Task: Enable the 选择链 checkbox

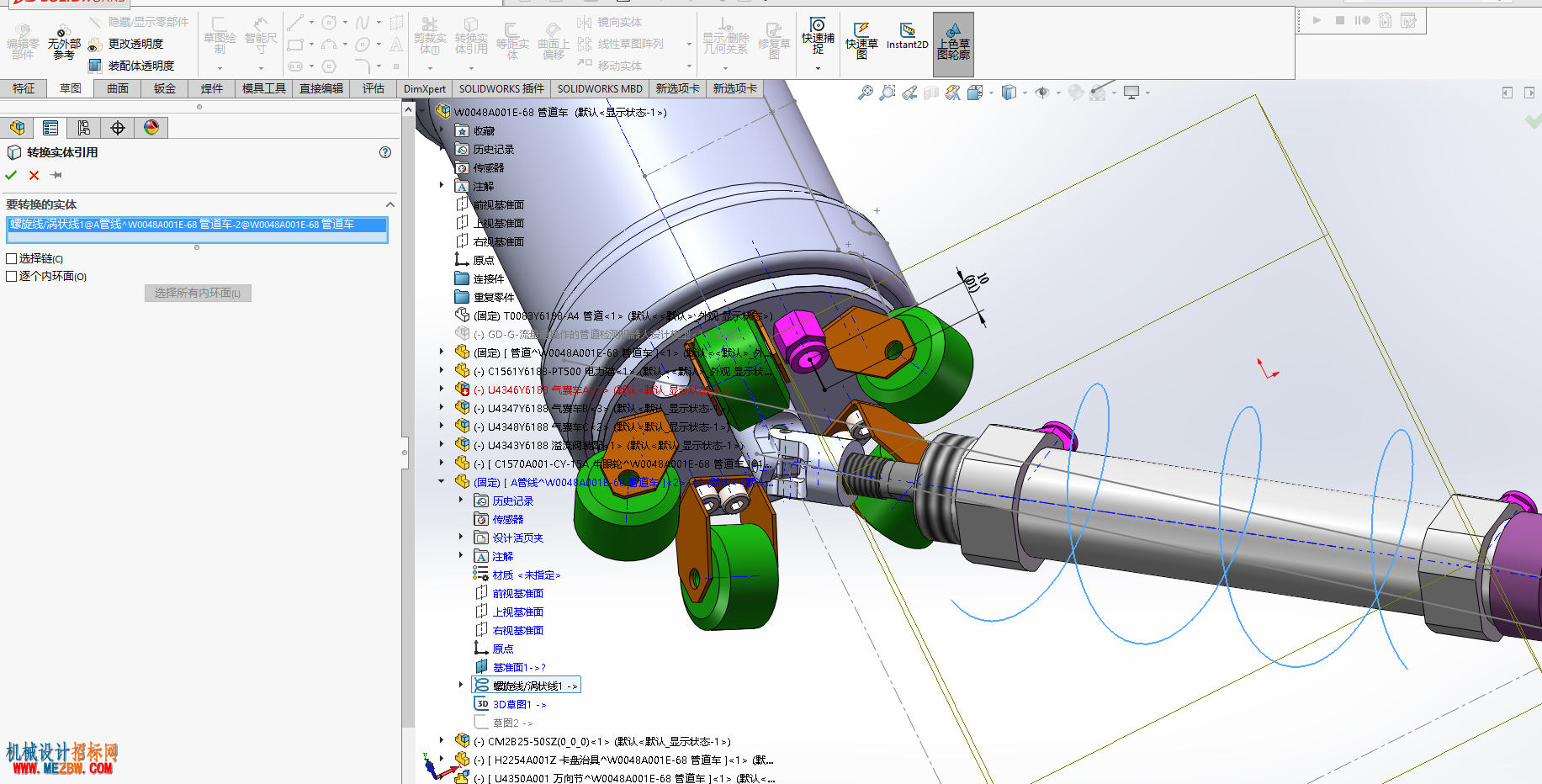Action: [x=12, y=258]
